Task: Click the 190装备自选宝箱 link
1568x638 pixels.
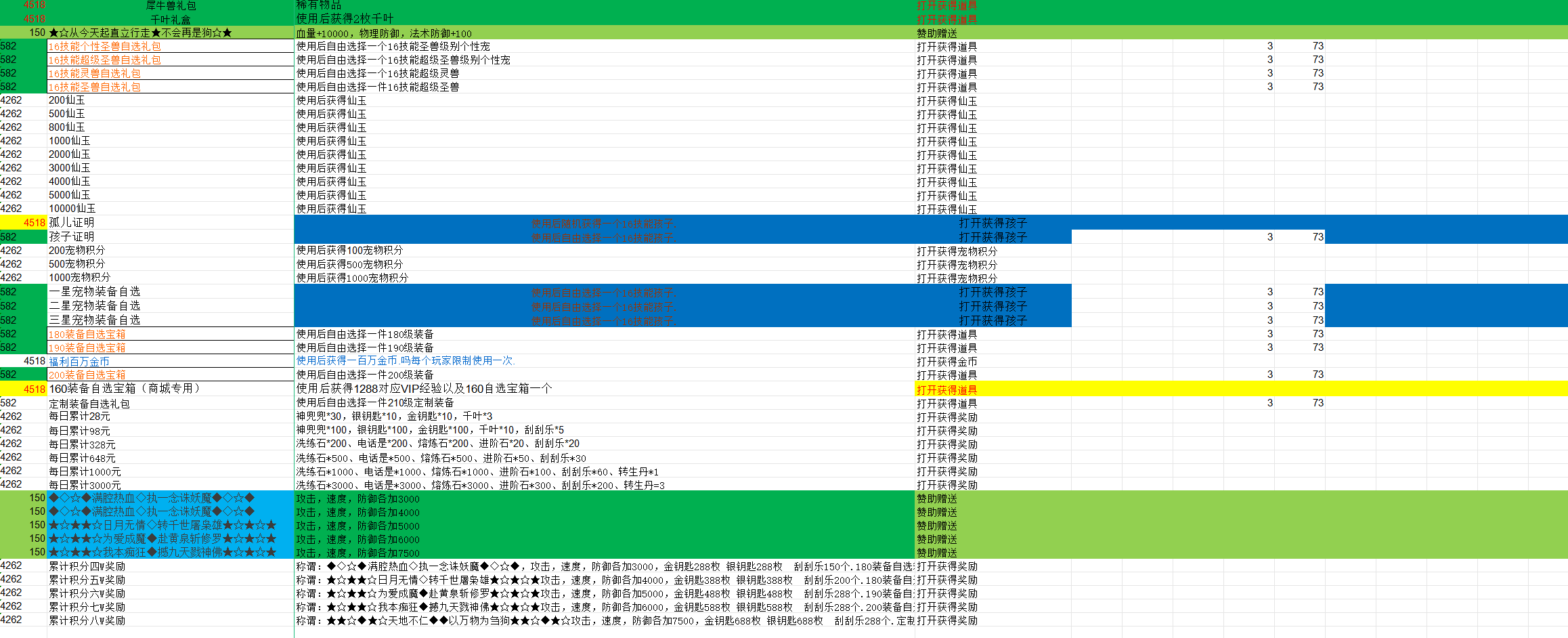Action: [x=87, y=347]
